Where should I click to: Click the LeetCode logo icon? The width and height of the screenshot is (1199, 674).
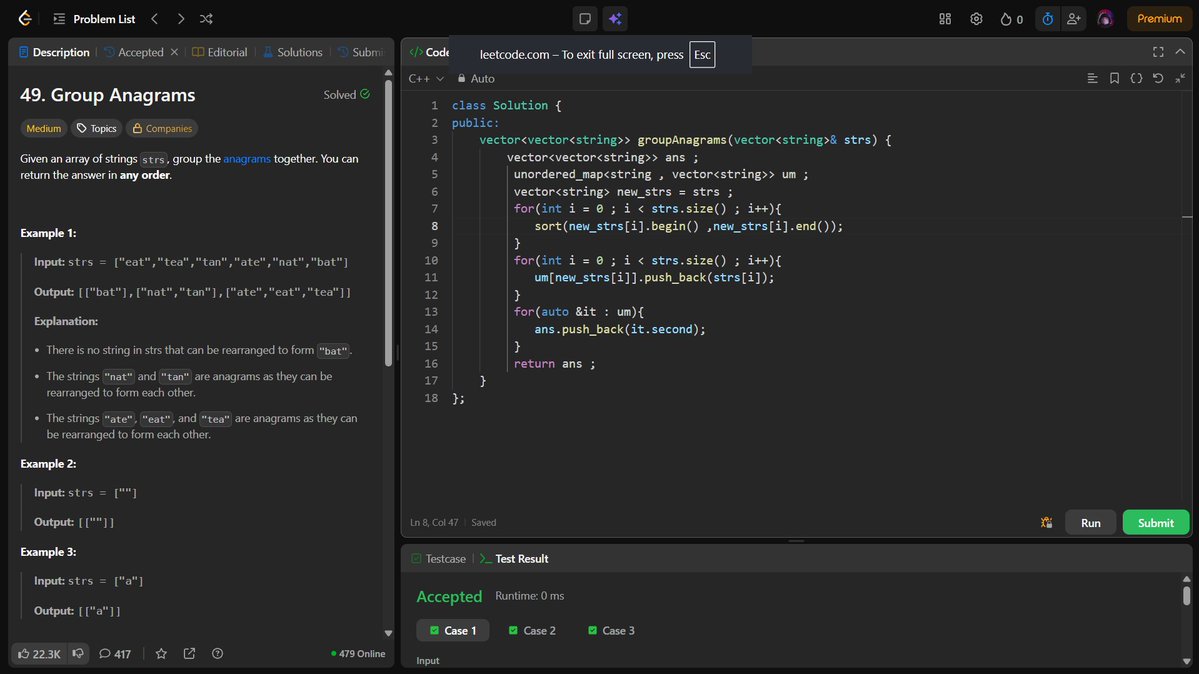click(24, 18)
